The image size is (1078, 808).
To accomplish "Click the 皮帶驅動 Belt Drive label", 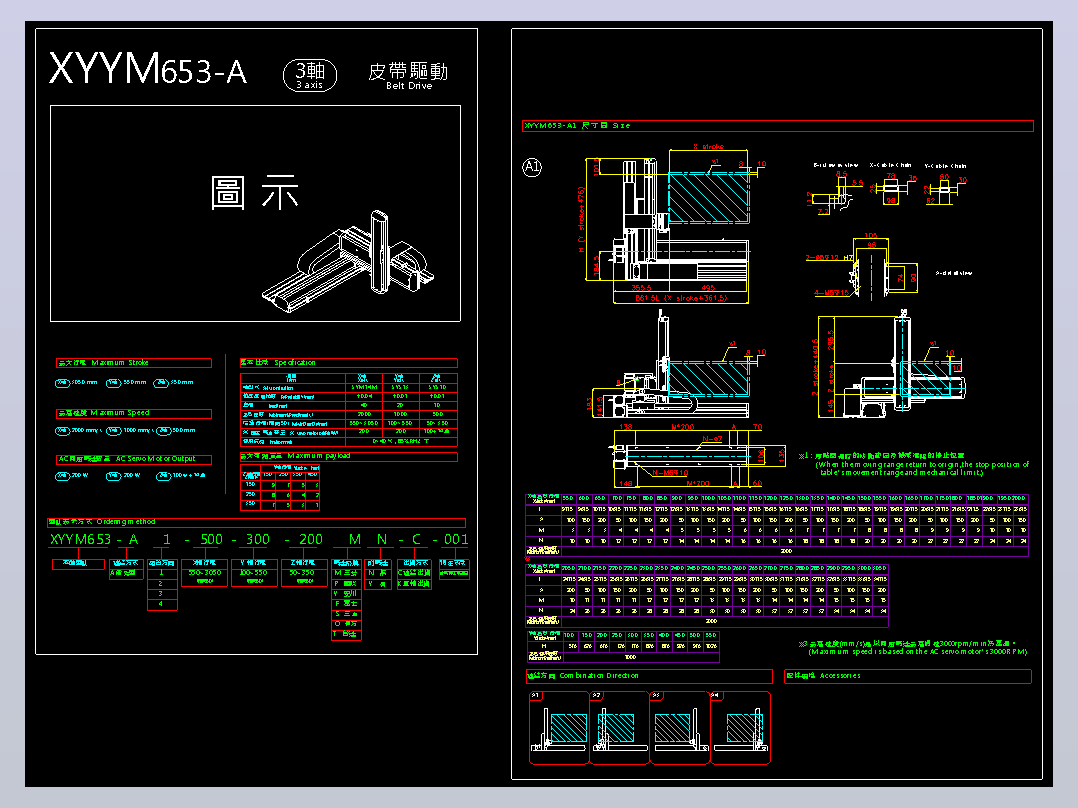I will pyautogui.click(x=408, y=76).
